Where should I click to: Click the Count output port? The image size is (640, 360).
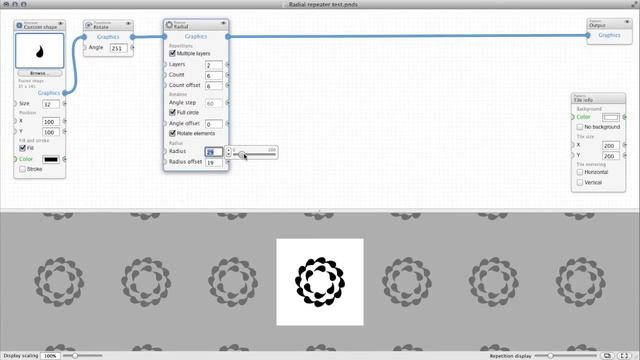228,75
